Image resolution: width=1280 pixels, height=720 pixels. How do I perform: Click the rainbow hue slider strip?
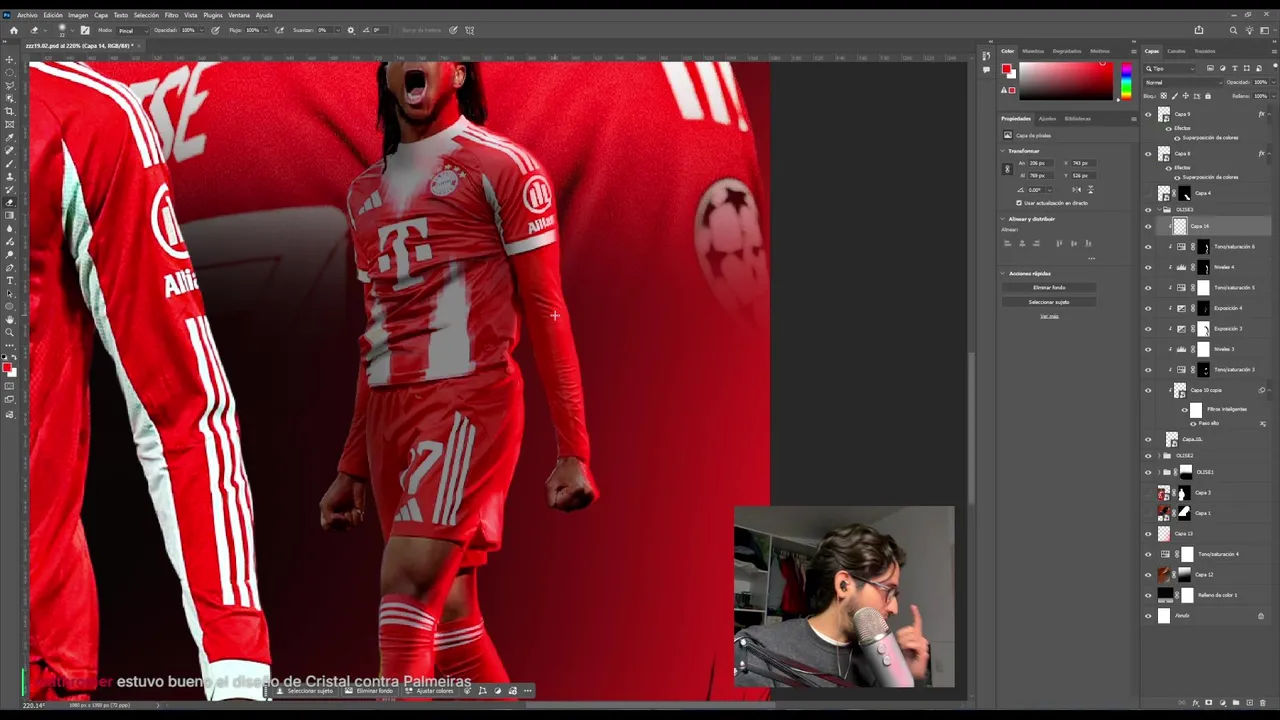click(x=1126, y=81)
